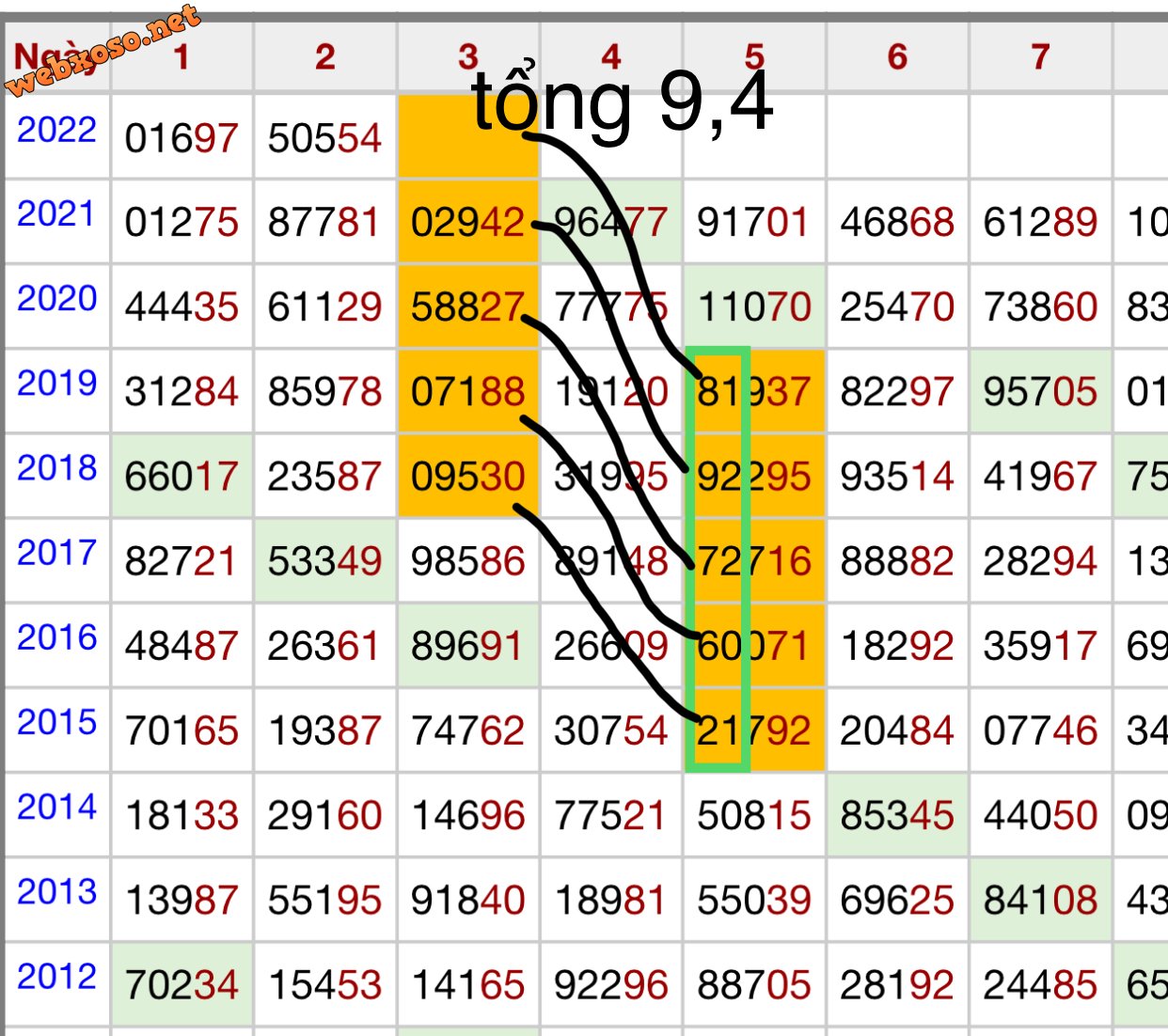
Task: Click green cell 89691
Action: pyautogui.click(x=467, y=647)
